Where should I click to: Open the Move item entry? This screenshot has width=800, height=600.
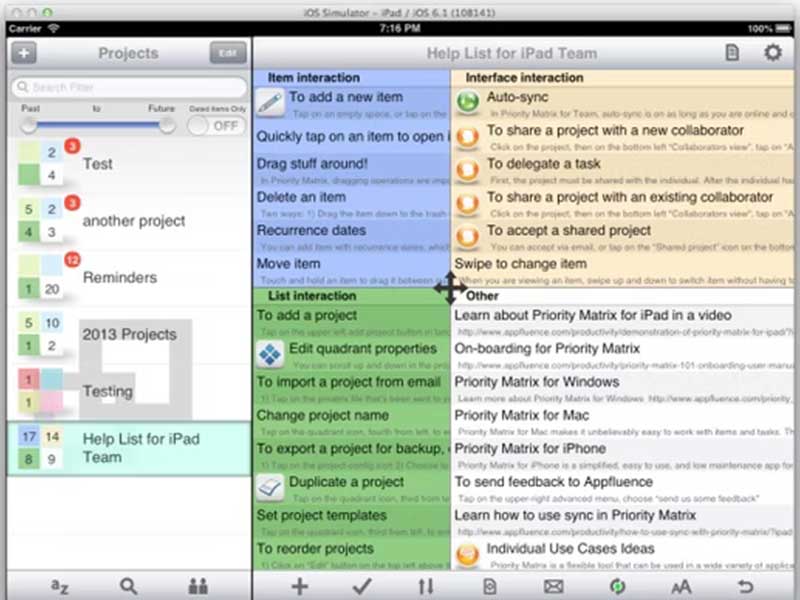click(352, 270)
